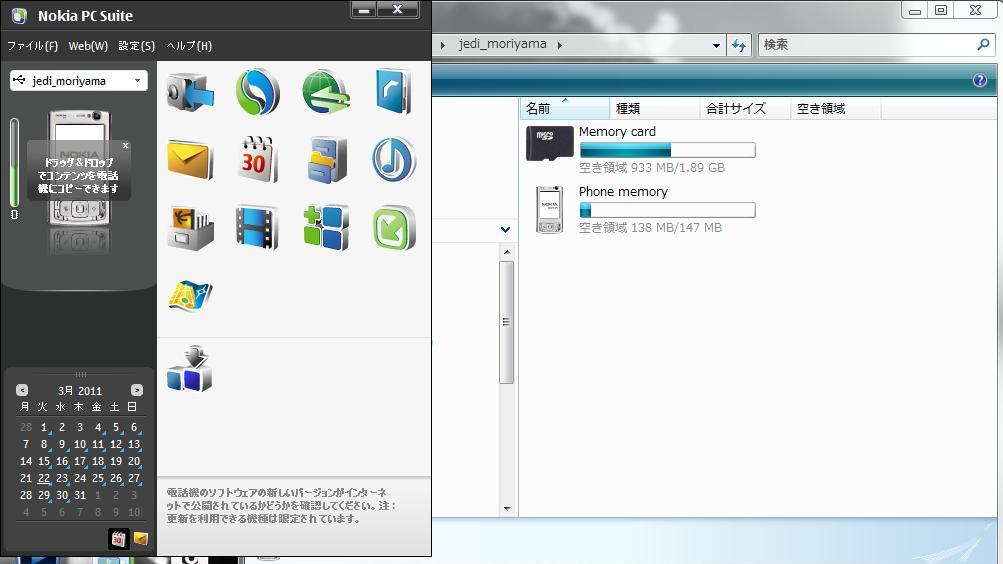
Task: Click the calendar panel drag handle
Action: click(81, 374)
